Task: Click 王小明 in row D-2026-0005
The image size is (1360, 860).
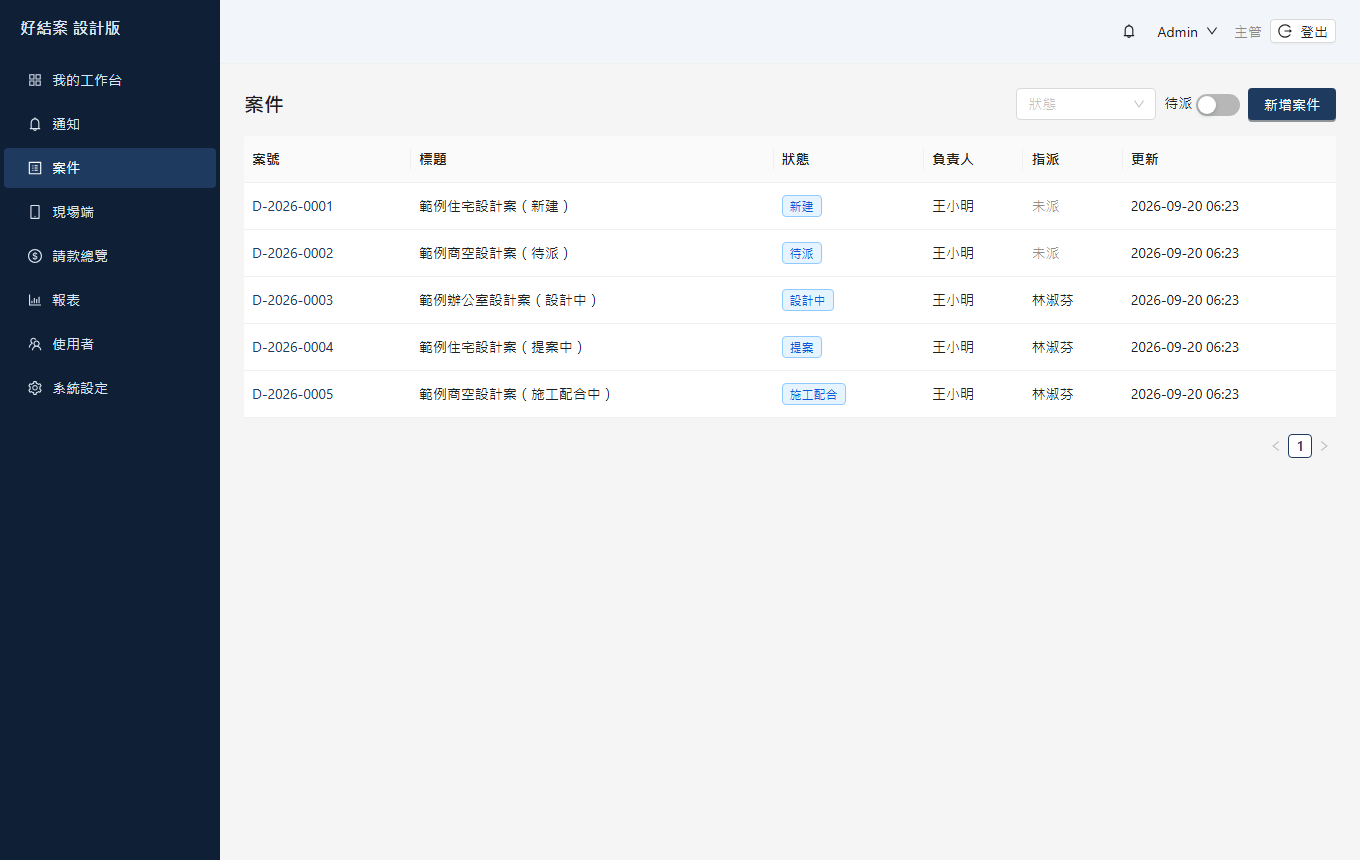Action: coord(953,394)
